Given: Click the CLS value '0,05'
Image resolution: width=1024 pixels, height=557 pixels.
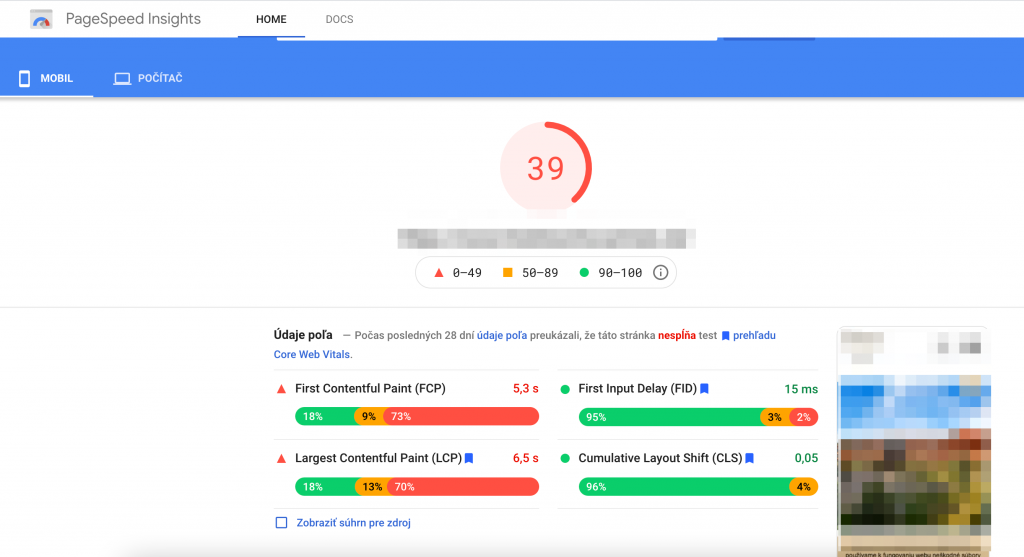Looking at the screenshot, I should pos(807,458).
